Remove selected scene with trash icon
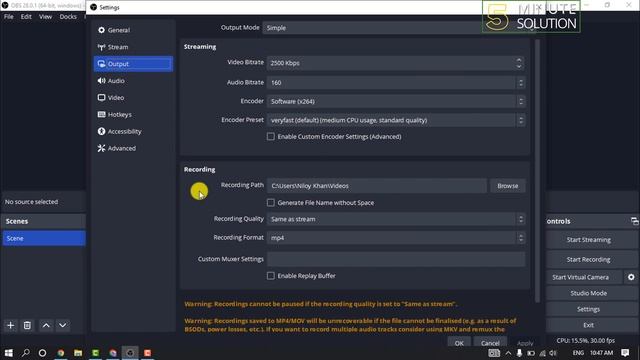This screenshot has height=360, width=640. tap(27, 325)
